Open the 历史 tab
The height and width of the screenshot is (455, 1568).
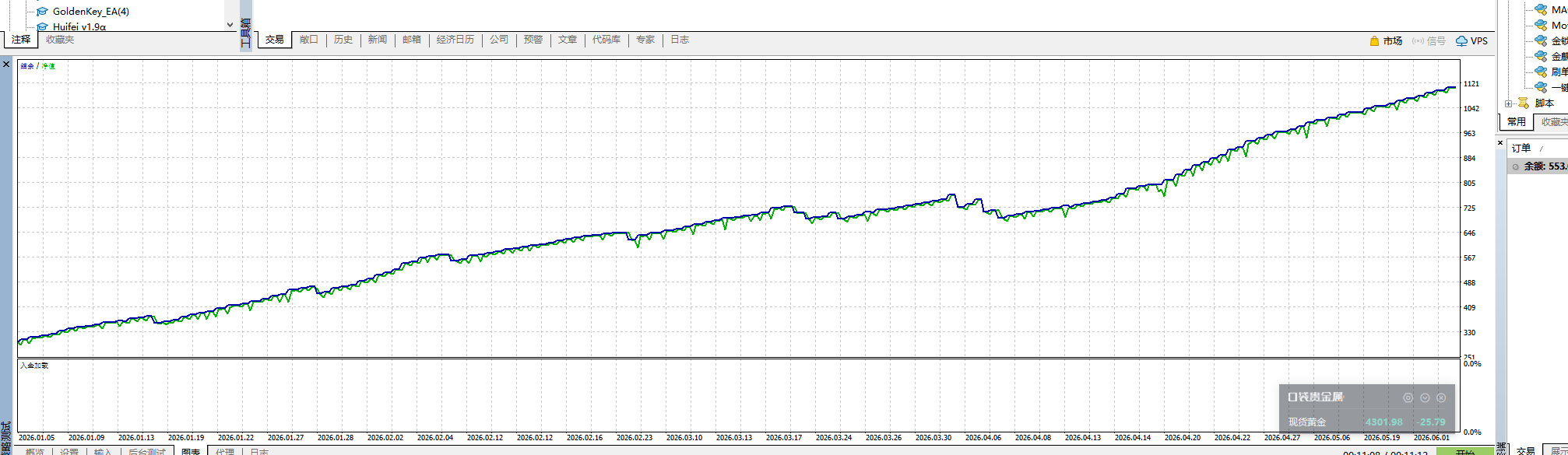(x=343, y=40)
